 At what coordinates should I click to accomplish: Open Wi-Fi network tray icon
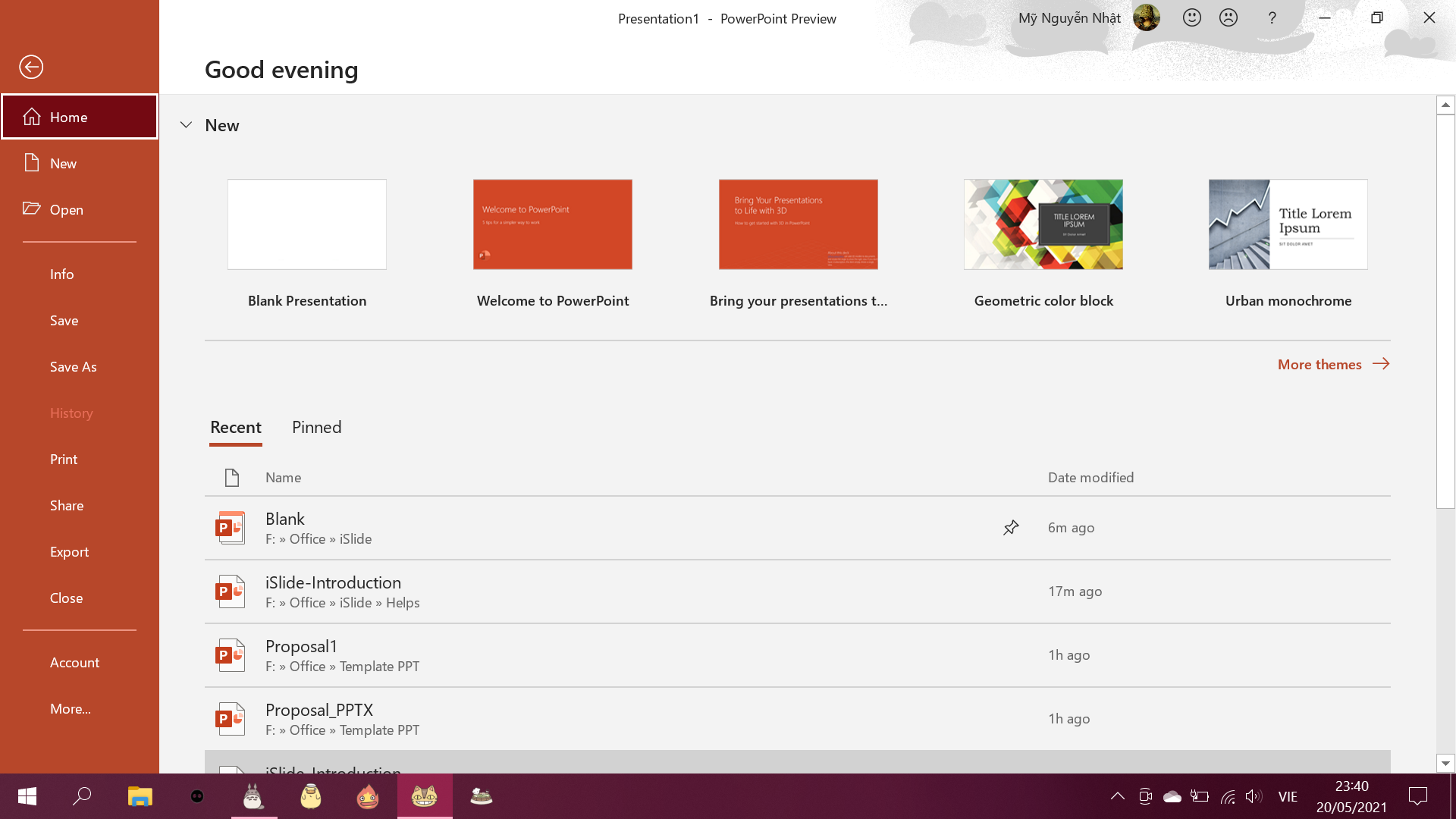click(x=1228, y=796)
